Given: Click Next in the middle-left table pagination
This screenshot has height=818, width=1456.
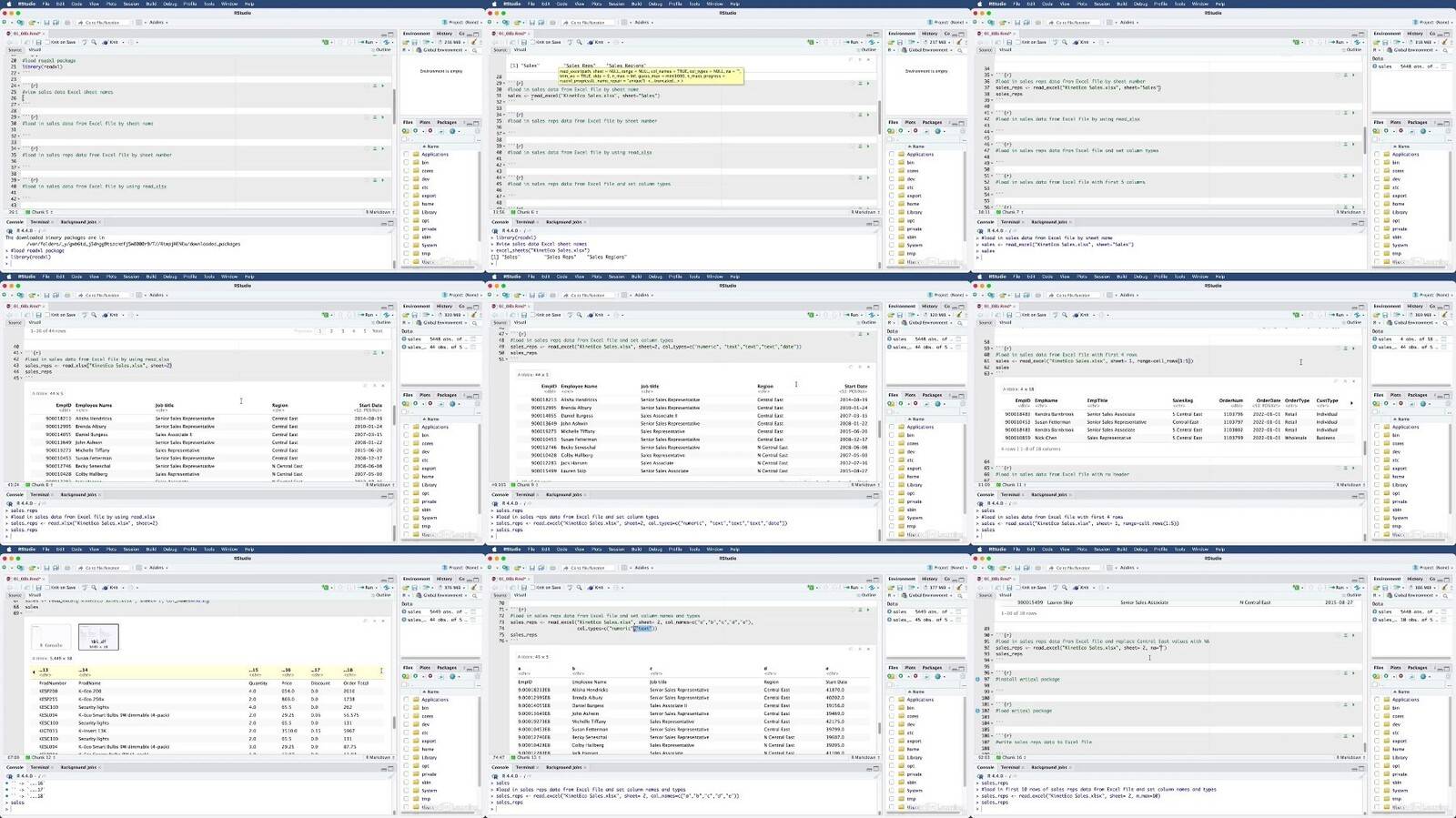Looking at the screenshot, I should [x=377, y=330].
